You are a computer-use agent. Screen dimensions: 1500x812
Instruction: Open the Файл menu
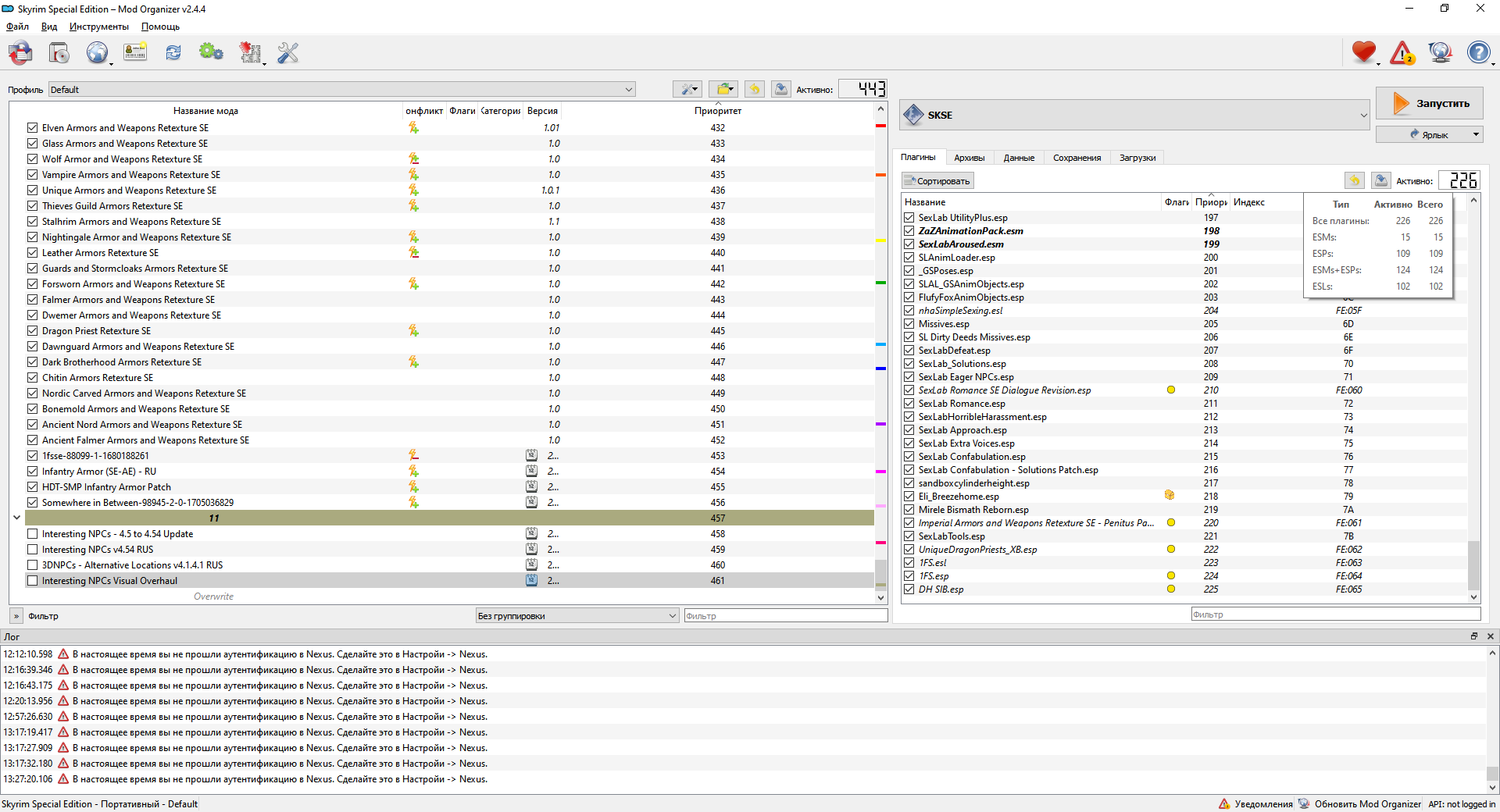pos(17,27)
